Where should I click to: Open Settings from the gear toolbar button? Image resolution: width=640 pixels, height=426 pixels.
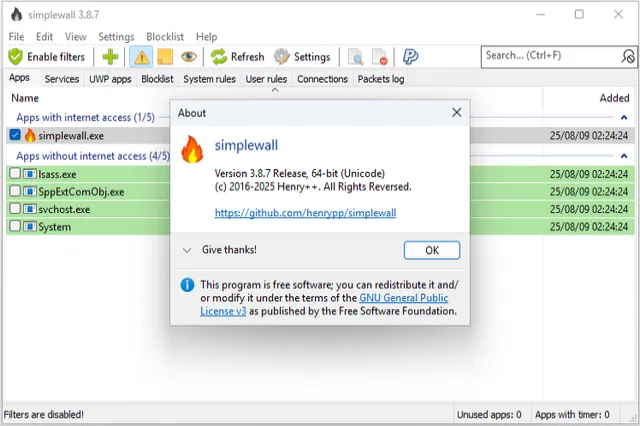click(x=302, y=57)
